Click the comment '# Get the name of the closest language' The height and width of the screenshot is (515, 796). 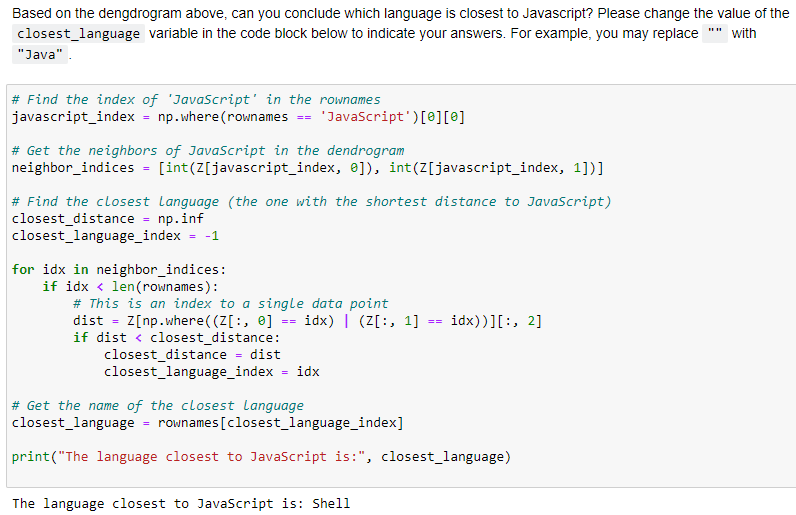(158, 406)
